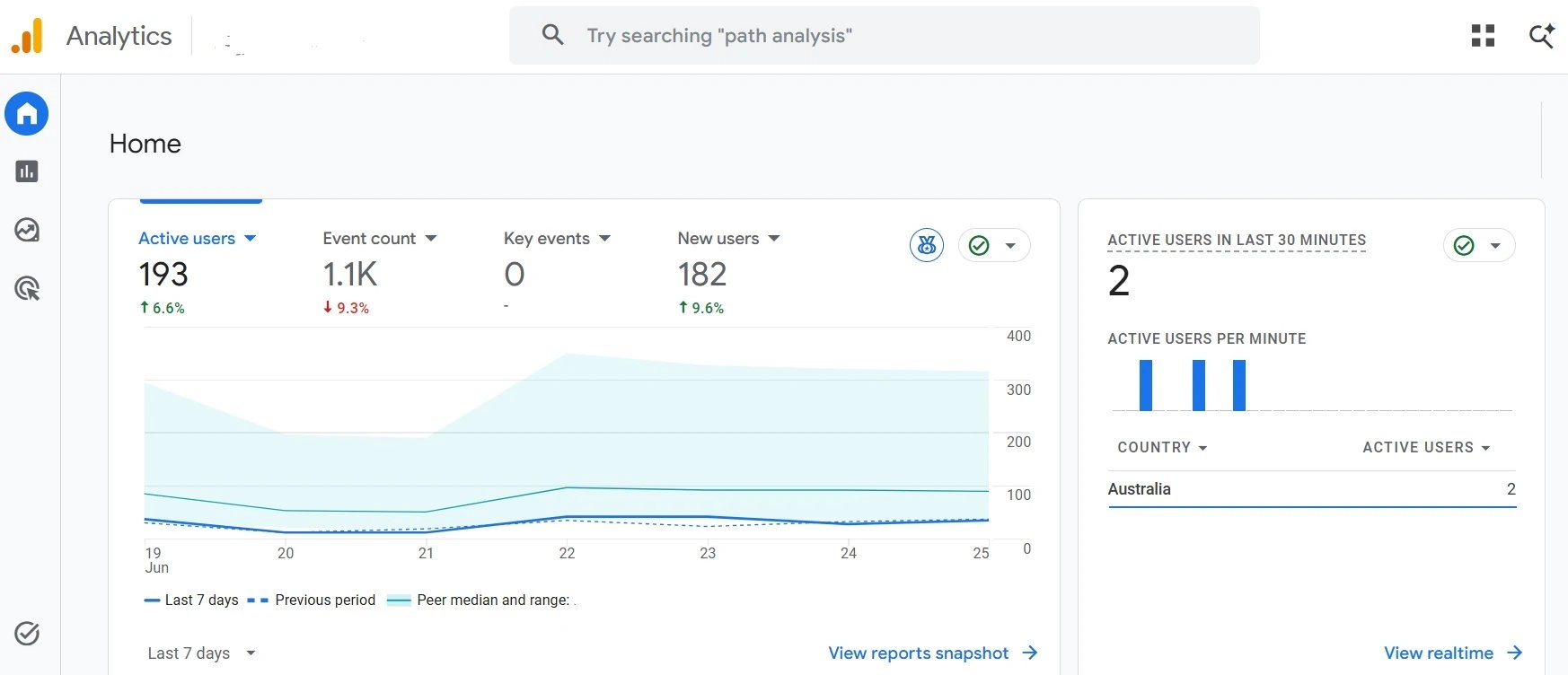Open the COUNTRY dimension dropdown

[1162, 447]
